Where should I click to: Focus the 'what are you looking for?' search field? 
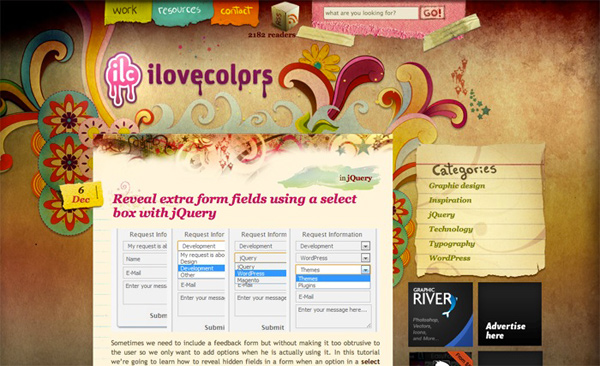pyautogui.click(x=371, y=13)
